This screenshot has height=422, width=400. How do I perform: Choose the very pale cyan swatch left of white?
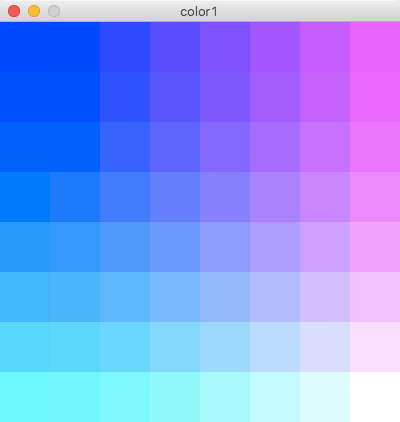click(325, 397)
